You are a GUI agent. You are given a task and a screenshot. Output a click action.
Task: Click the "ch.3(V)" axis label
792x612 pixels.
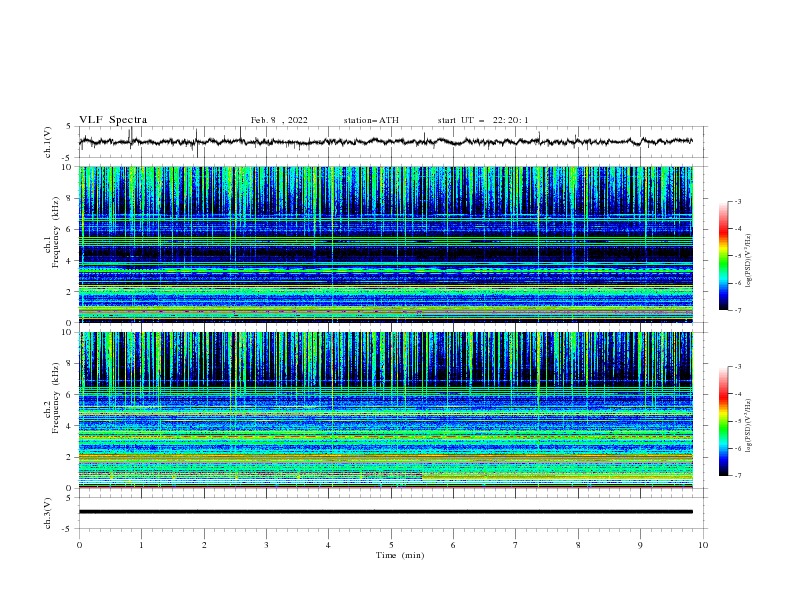point(48,513)
